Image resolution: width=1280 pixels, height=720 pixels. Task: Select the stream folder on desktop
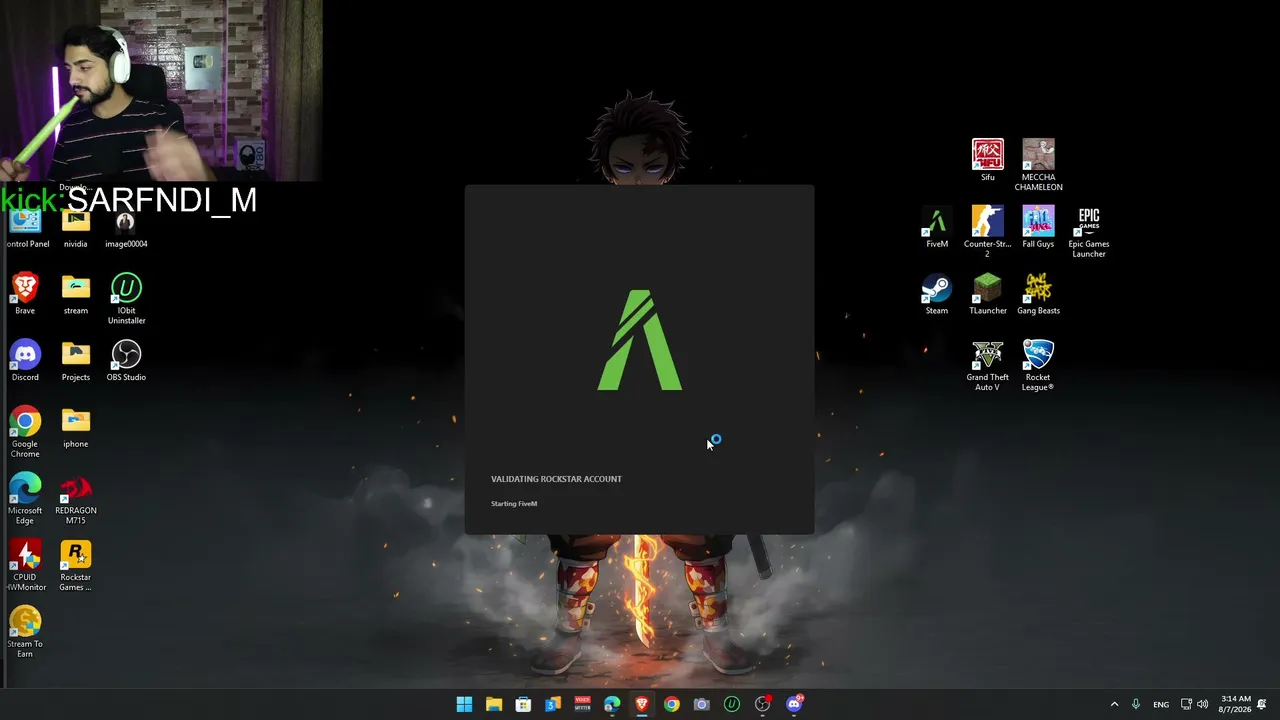(x=76, y=294)
